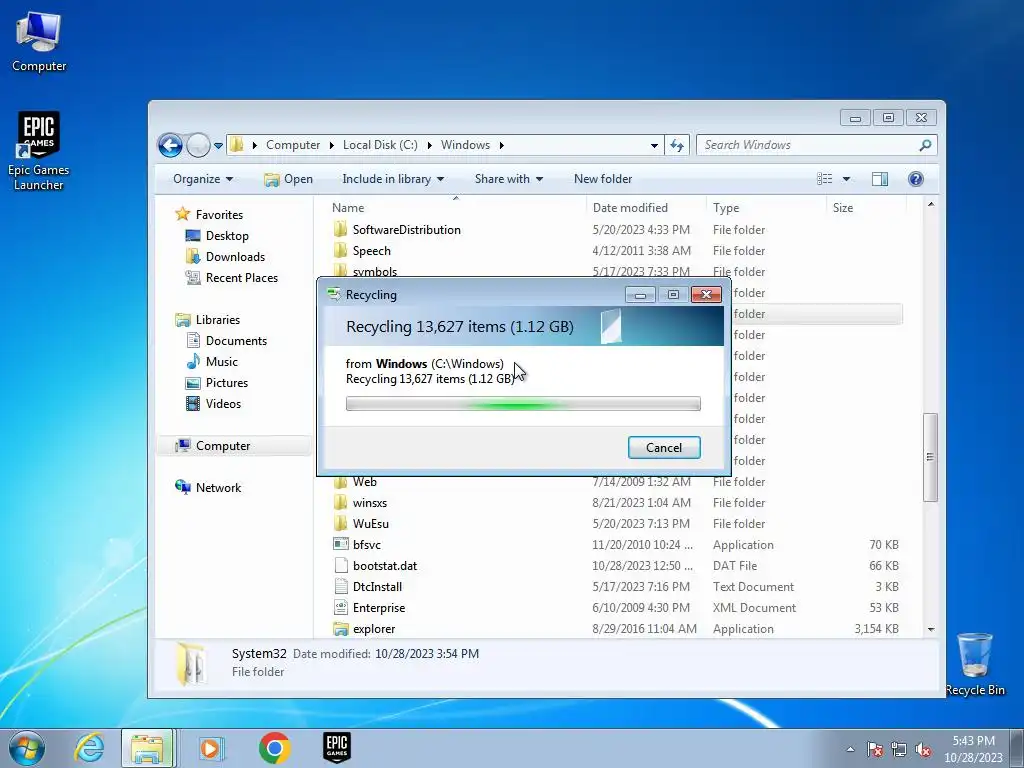The width and height of the screenshot is (1024, 768).
Task: Click the Change your view icon
Action: coord(825,179)
